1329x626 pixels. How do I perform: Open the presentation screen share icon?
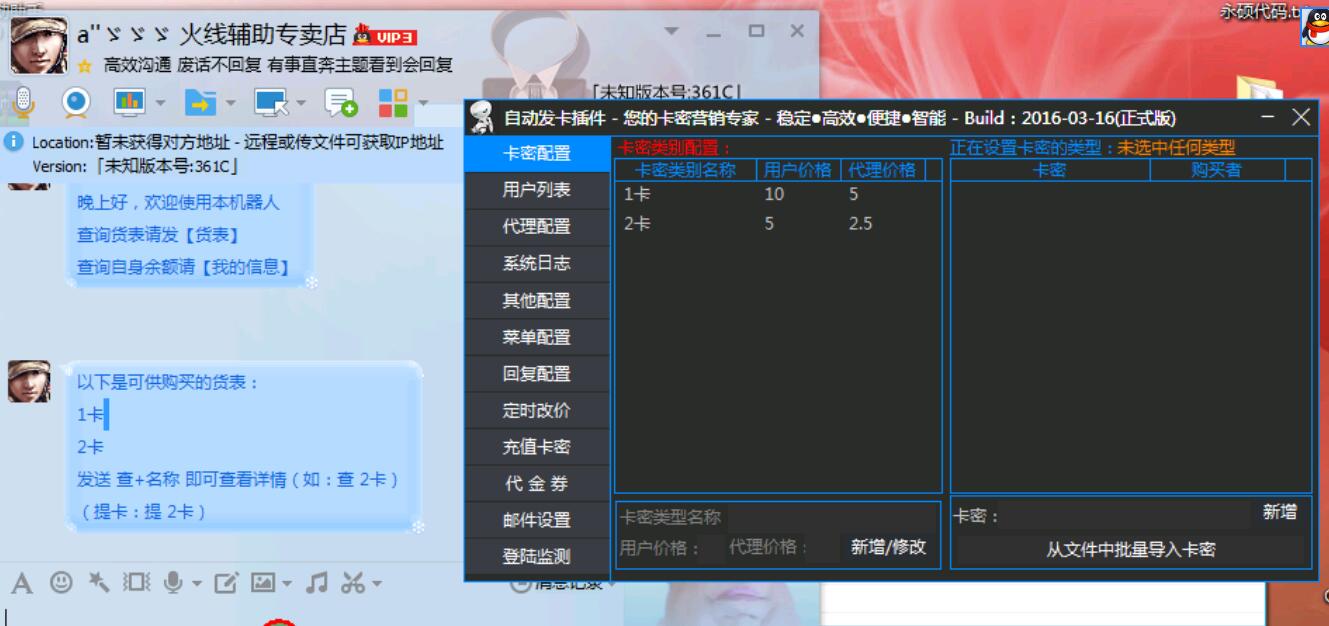point(130,101)
